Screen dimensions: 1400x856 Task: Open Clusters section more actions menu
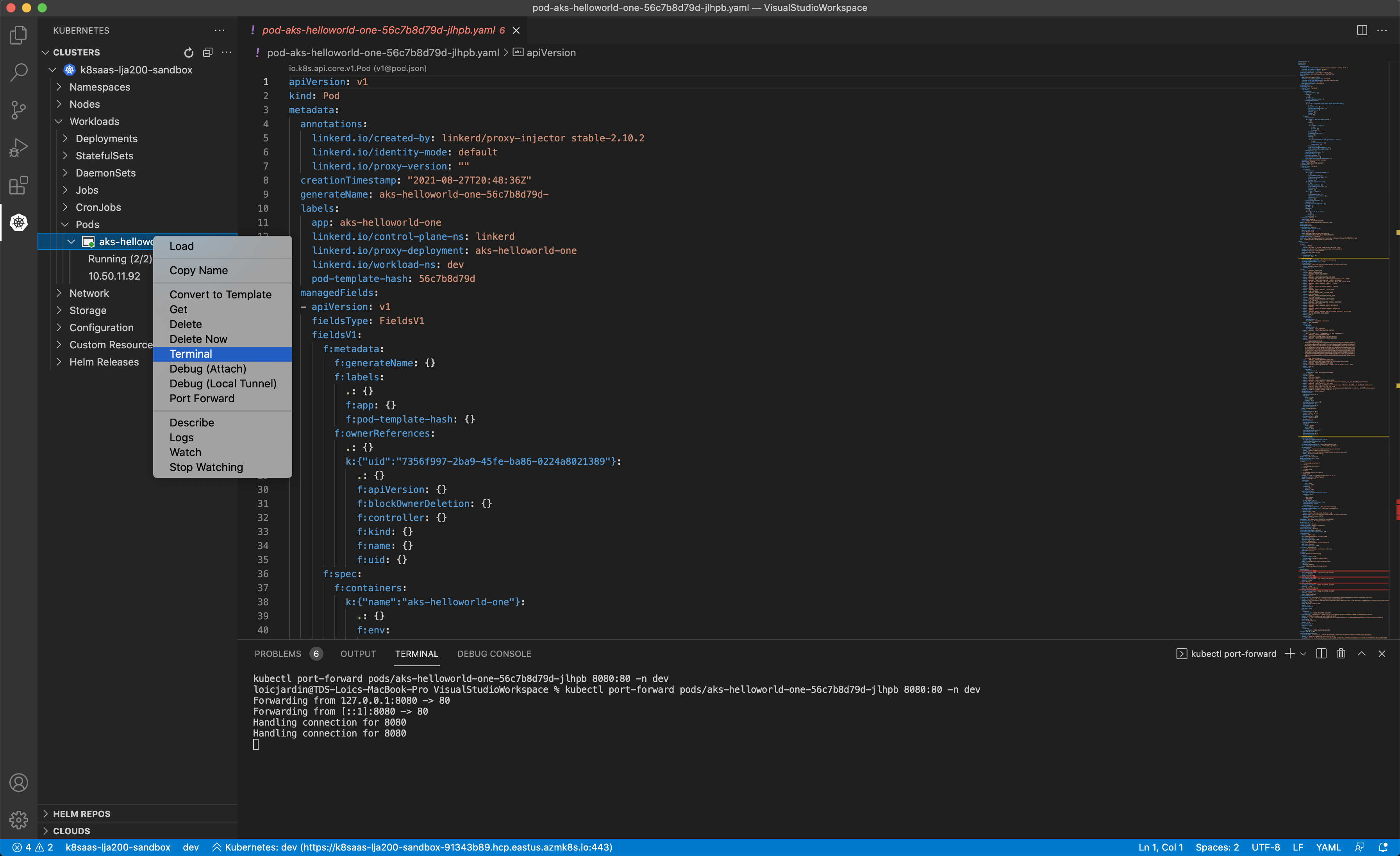pyautogui.click(x=227, y=52)
